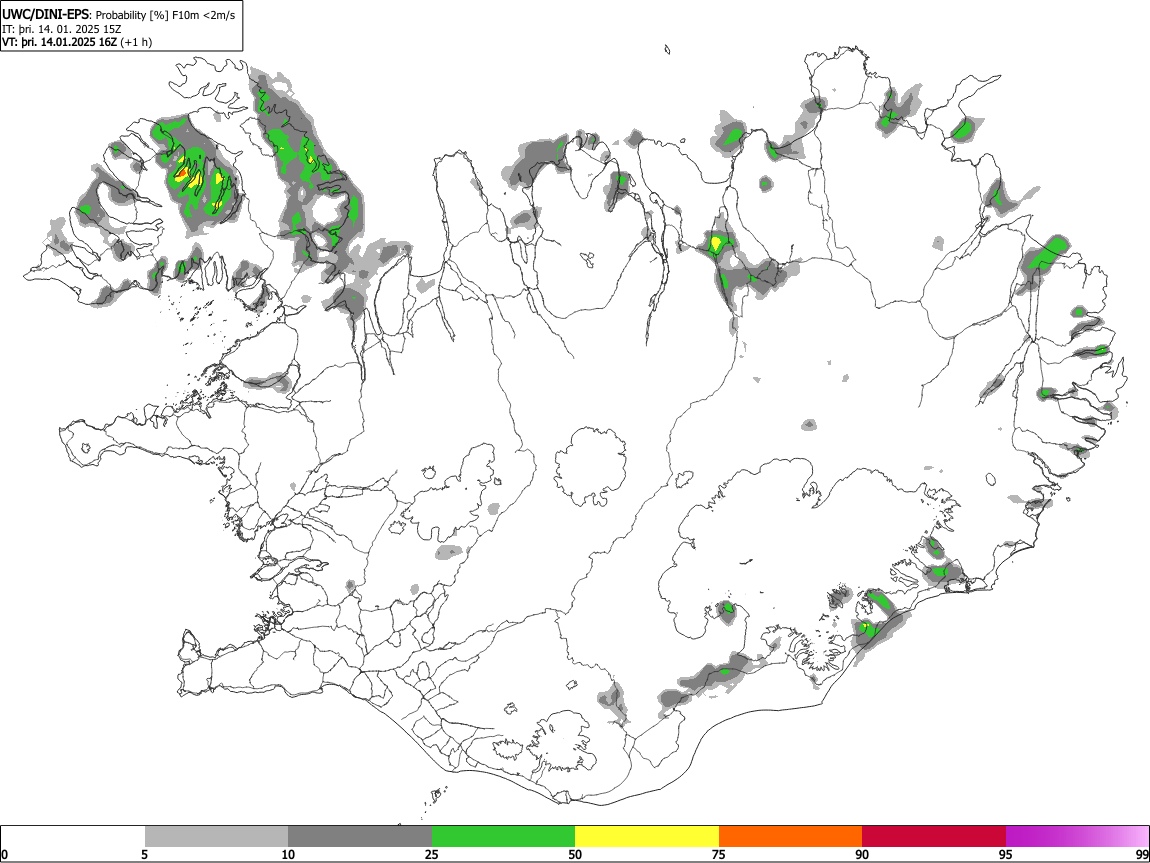1150x863 pixels.
Task: Click the '(+1 h)' forecast offset text
Action: click(136, 42)
